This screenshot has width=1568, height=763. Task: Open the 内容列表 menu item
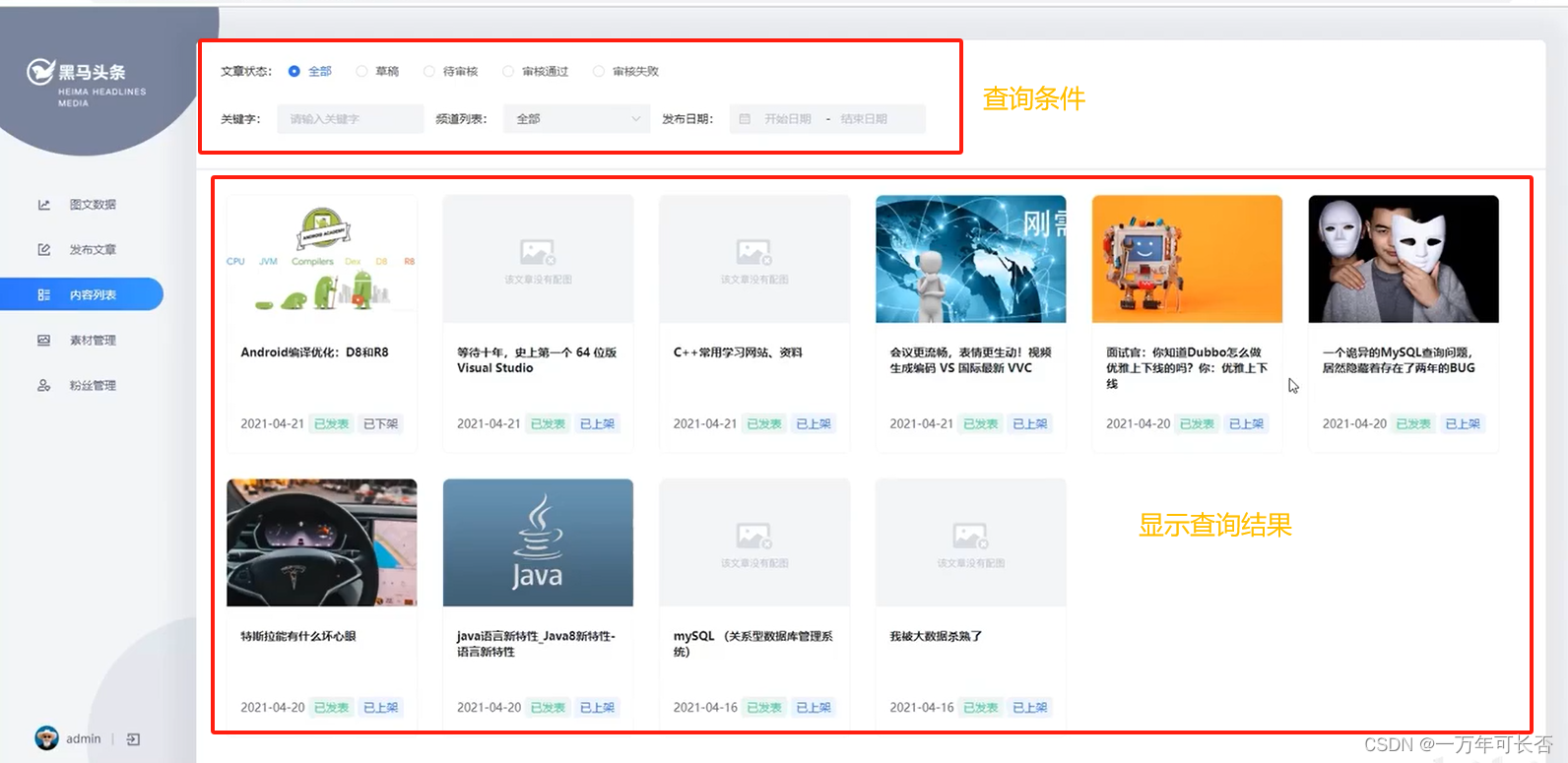click(x=82, y=295)
